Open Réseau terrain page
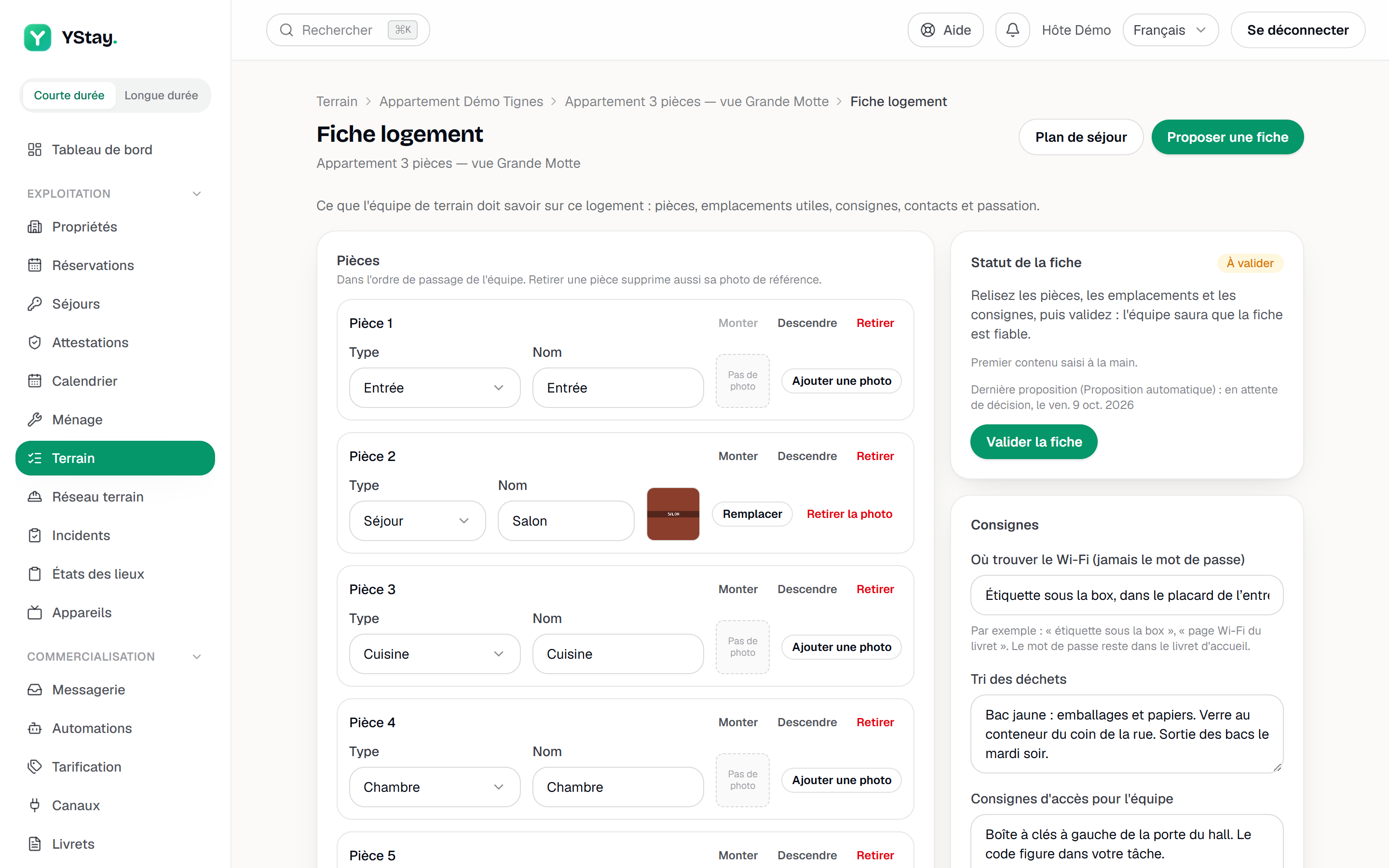Image resolution: width=1389 pixels, height=868 pixels. point(115,497)
